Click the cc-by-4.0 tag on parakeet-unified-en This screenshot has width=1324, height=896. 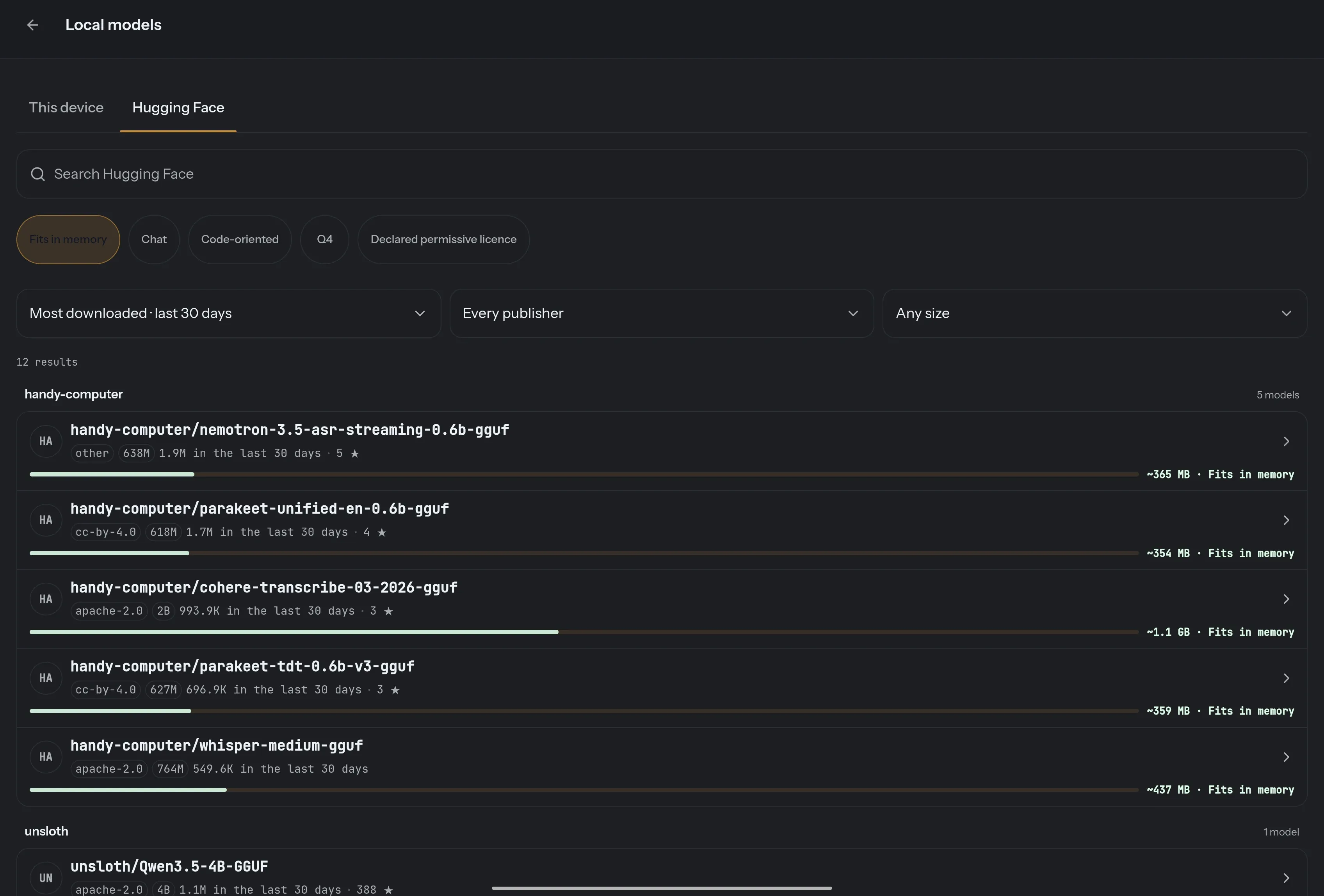106,532
